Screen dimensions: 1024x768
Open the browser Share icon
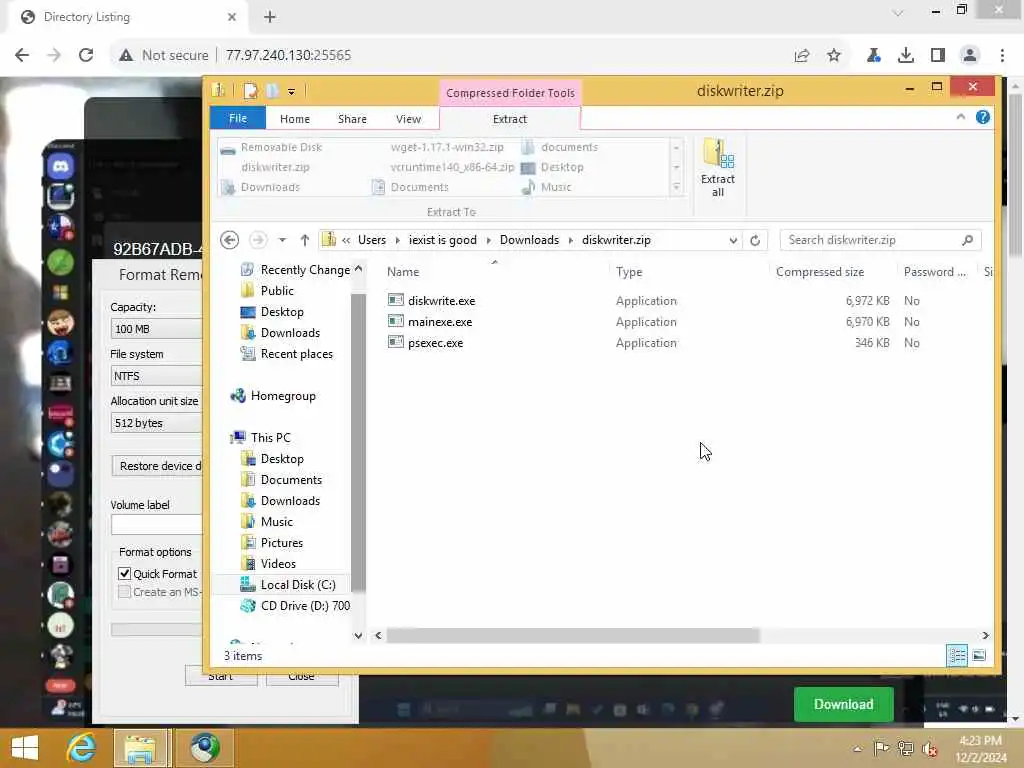click(x=802, y=55)
